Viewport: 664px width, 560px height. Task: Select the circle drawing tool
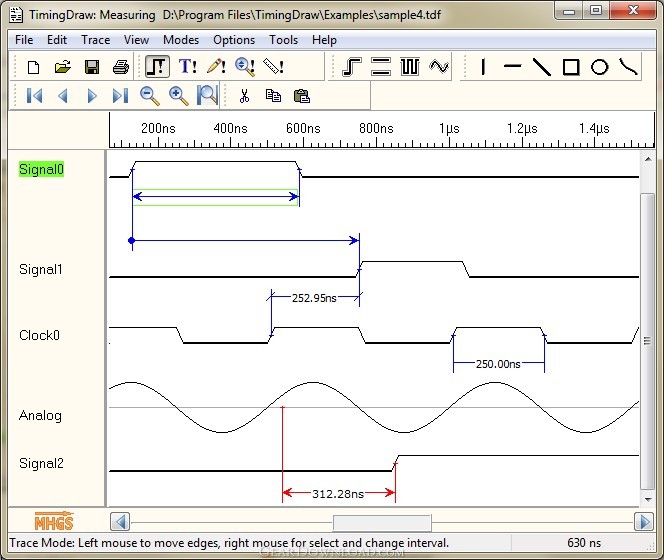pos(600,67)
